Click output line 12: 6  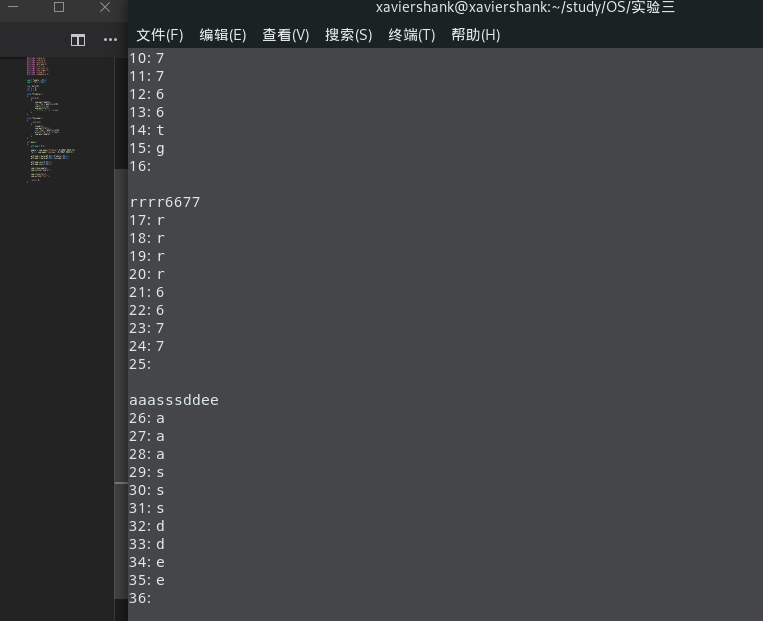[x=146, y=94]
